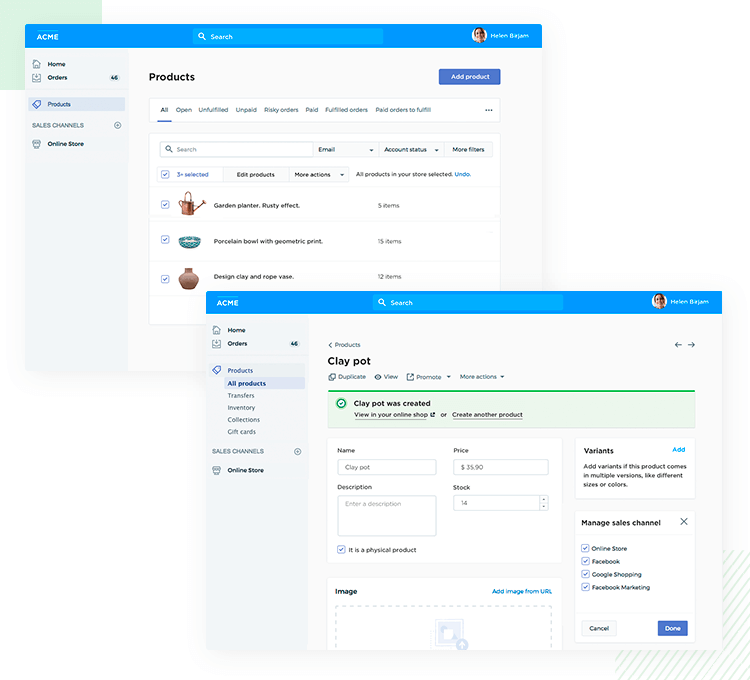The image size is (750, 680).
Task: Click Online Store icon in front window
Action: point(217,471)
